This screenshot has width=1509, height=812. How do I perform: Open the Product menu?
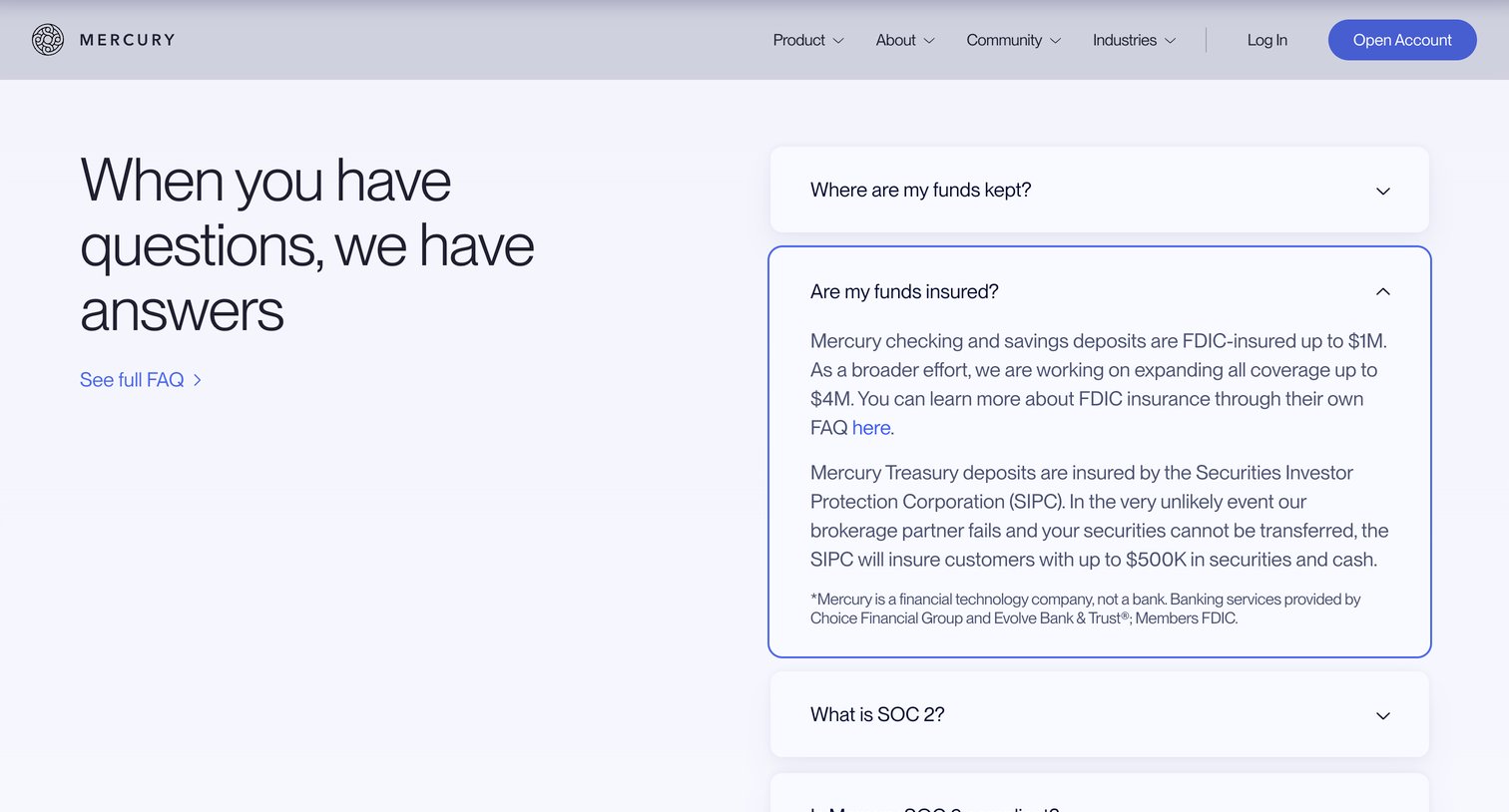808,40
